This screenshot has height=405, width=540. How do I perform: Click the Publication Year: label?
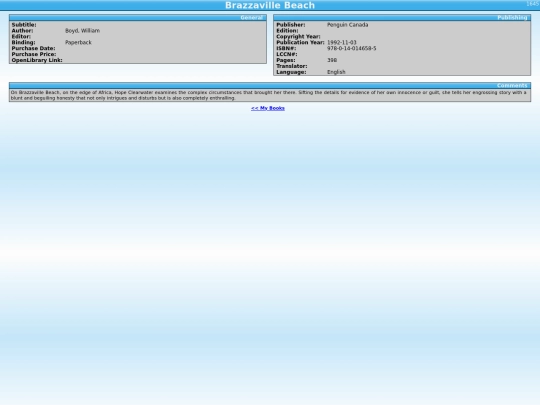pos(300,42)
